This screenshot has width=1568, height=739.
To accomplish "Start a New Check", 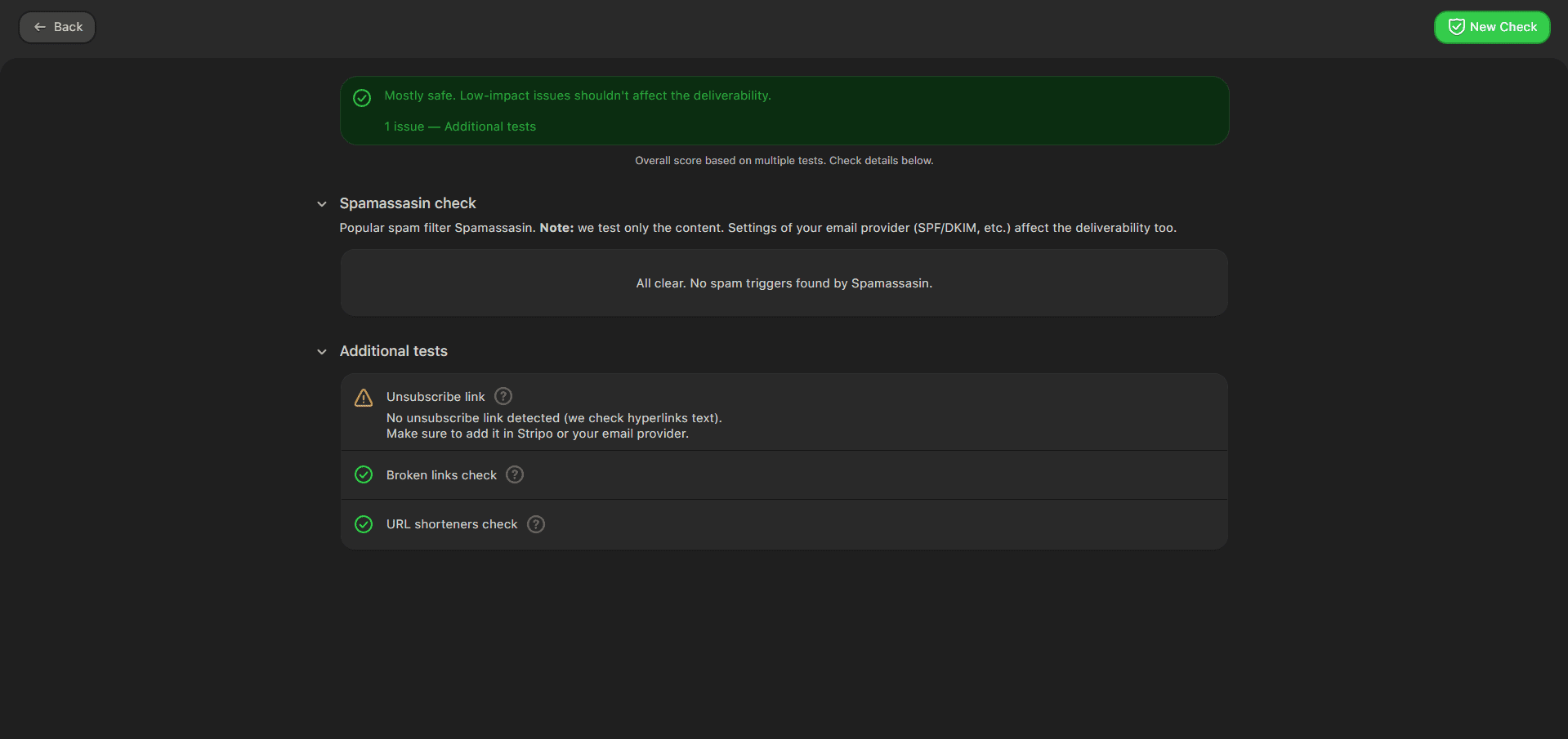I will [x=1492, y=27].
